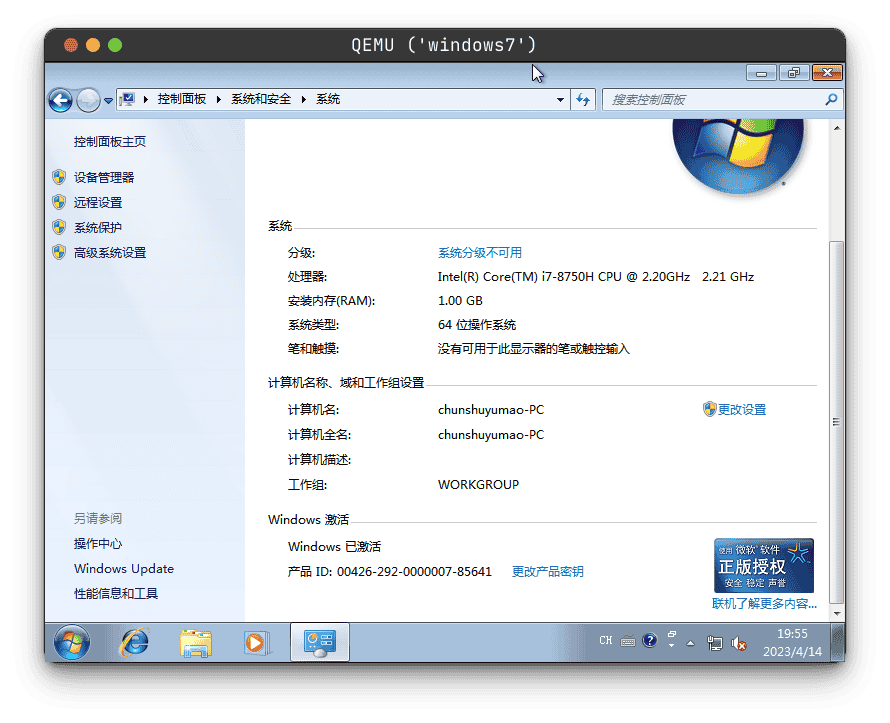Expand the arrow before 控制面板 breadcrumb
The width and height of the screenshot is (890, 723).
click(x=146, y=99)
